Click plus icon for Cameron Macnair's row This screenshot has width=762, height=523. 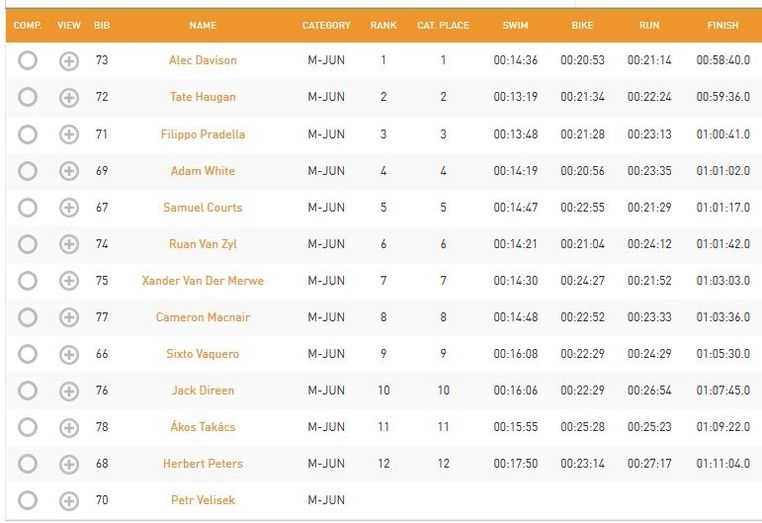(x=69, y=318)
